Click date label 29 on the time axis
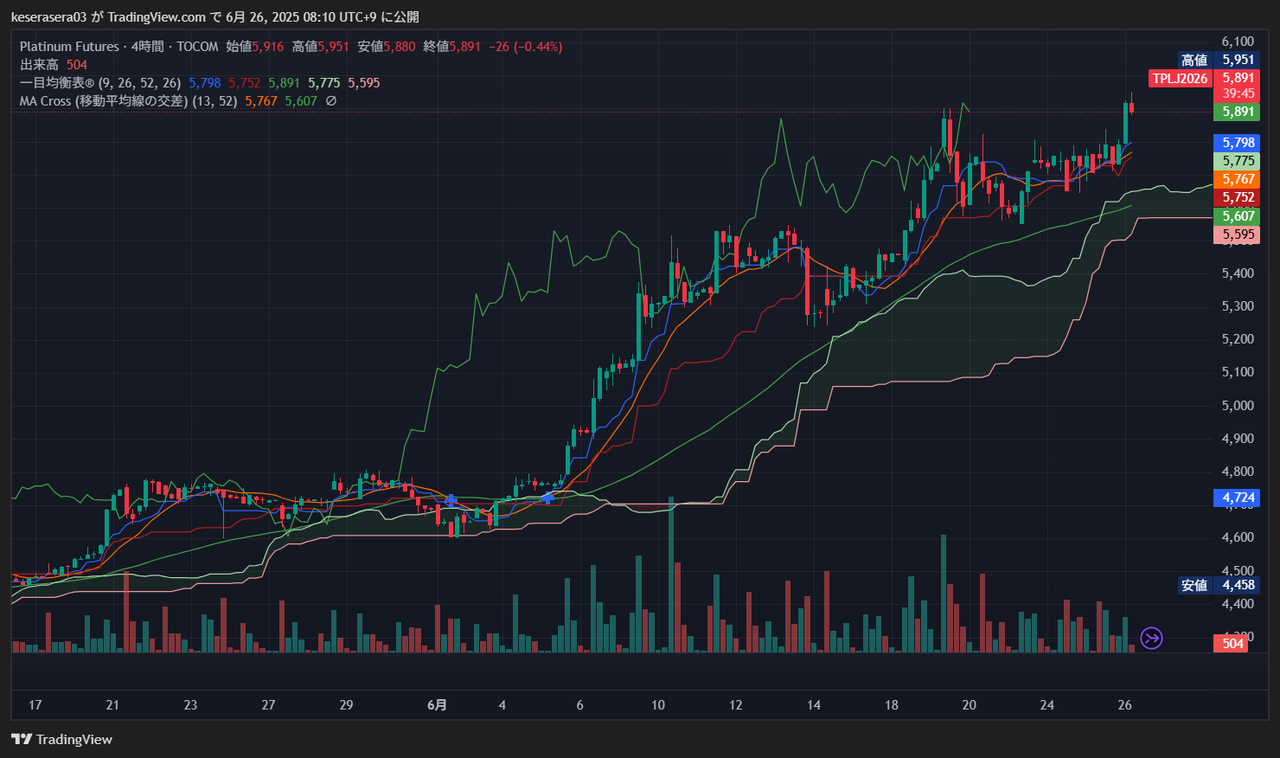Viewport: 1280px width, 758px height. click(346, 705)
